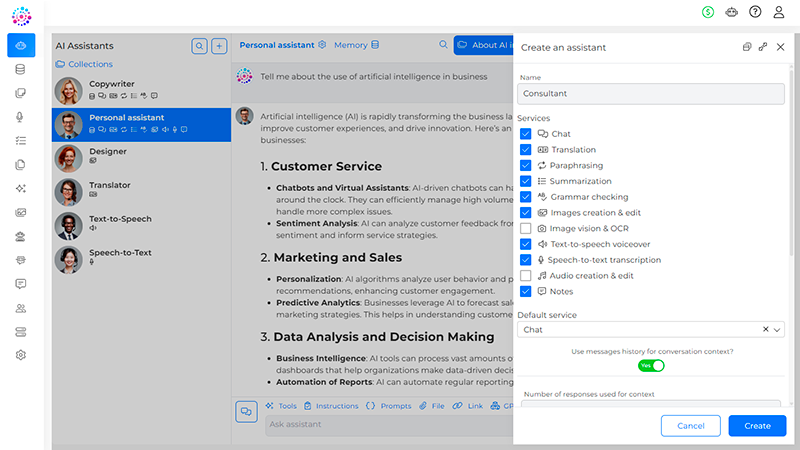Click the Create button
This screenshot has width=800, height=450.
click(757, 426)
